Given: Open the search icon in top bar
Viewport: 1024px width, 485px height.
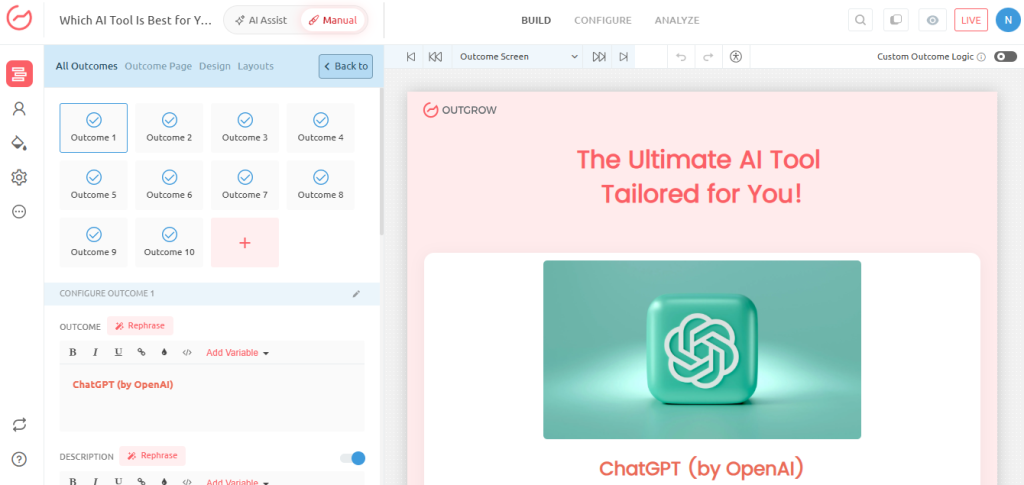Looking at the screenshot, I should pyautogui.click(x=861, y=20).
